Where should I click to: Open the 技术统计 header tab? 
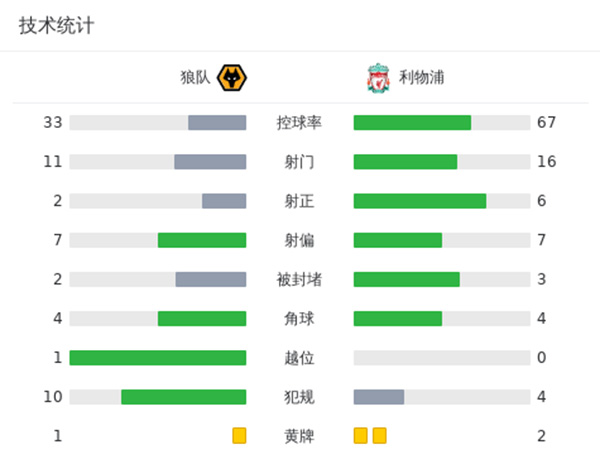56,26
